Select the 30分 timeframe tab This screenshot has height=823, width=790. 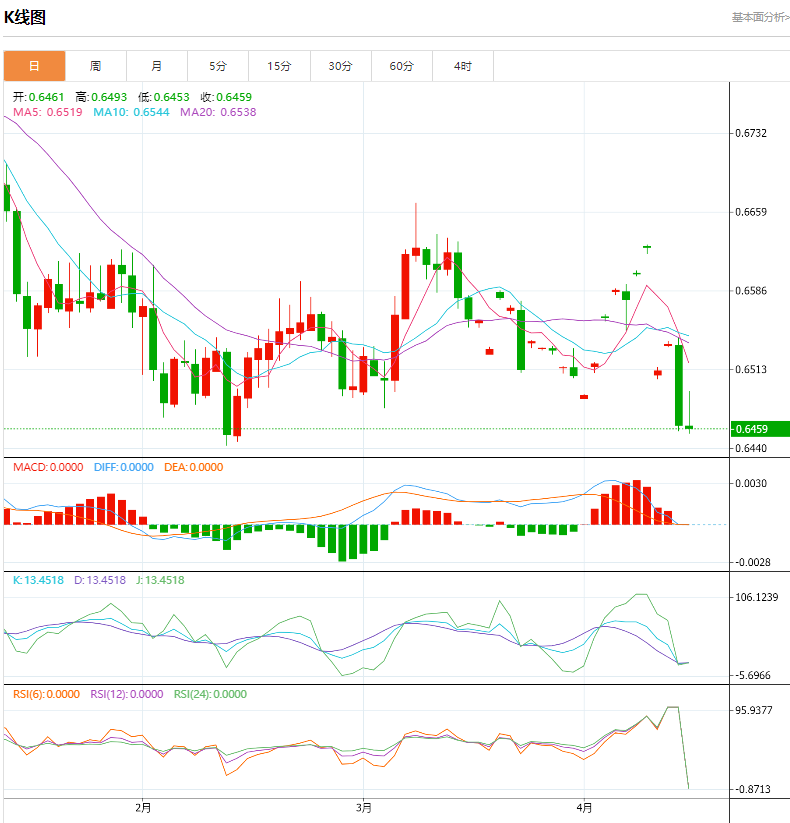click(x=340, y=66)
